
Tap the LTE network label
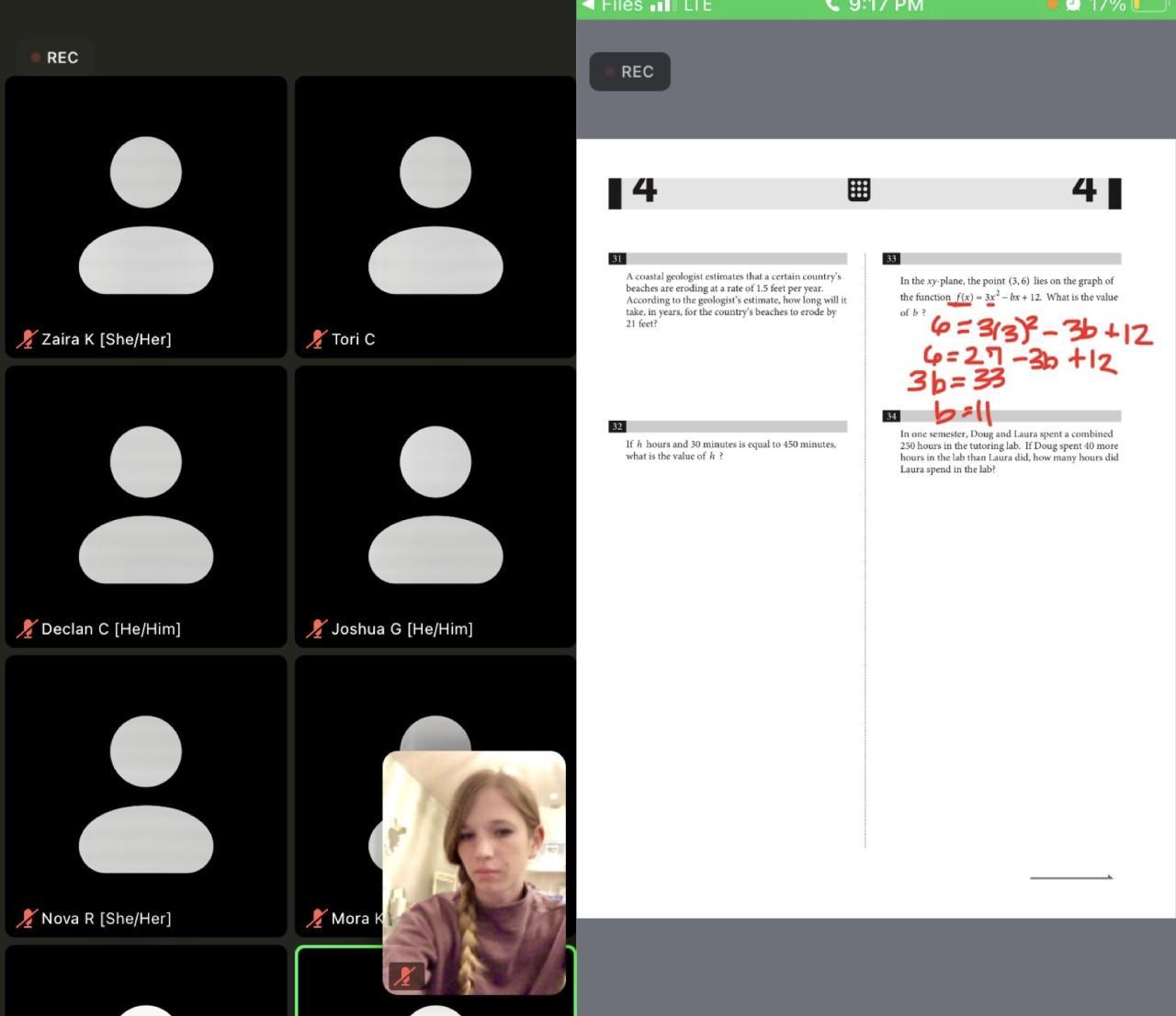coord(698,6)
